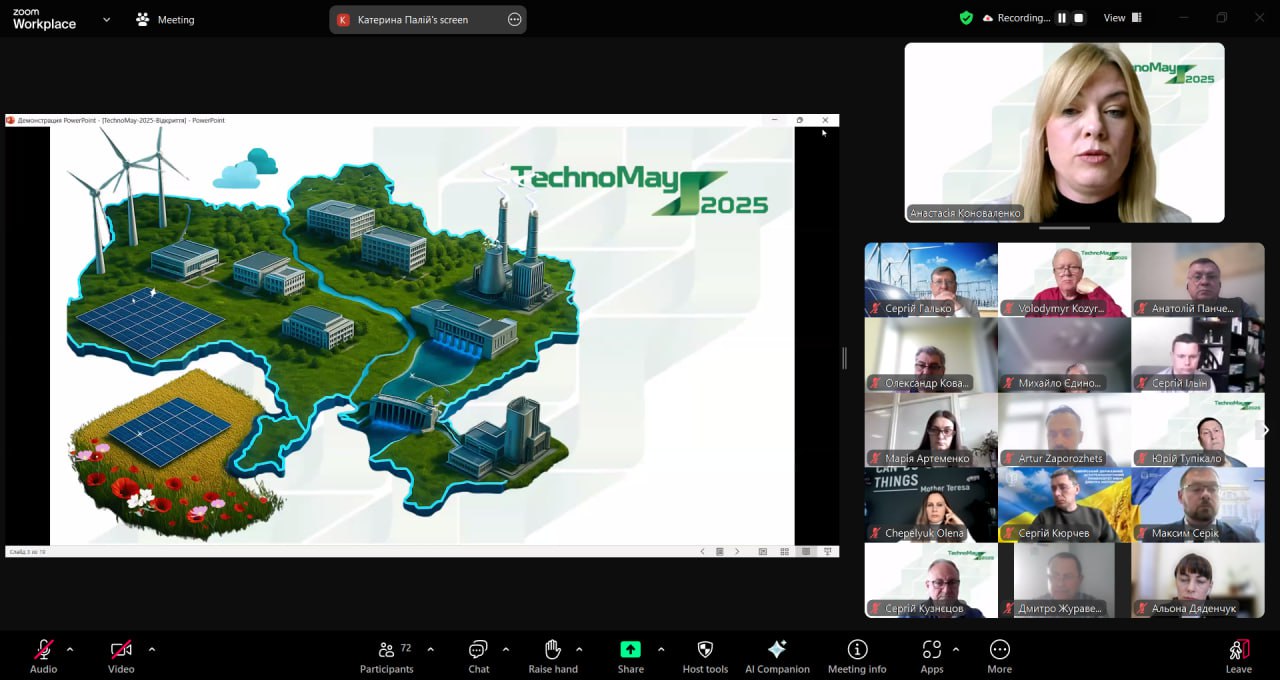Go to previous slide in PowerPoint
This screenshot has height=680, width=1280.
coord(702,551)
